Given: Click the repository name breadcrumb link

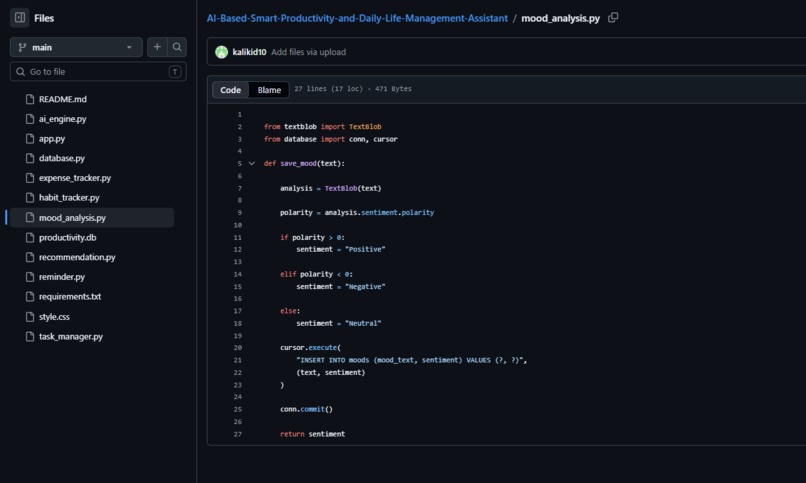Looking at the screenshot, I should [x=357, y=18].
